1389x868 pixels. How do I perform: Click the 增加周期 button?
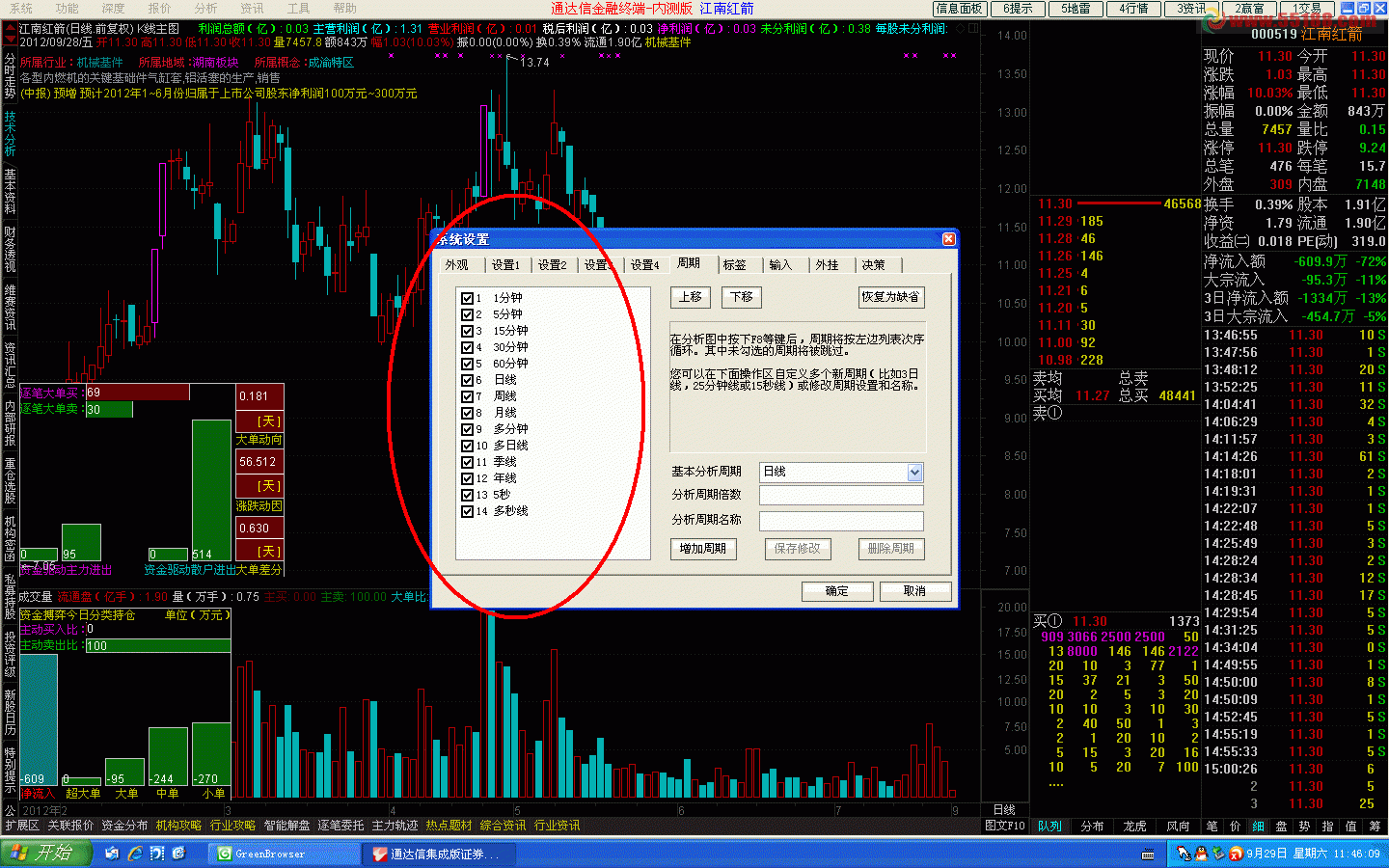pyautogui.click(x=702, y=549)
